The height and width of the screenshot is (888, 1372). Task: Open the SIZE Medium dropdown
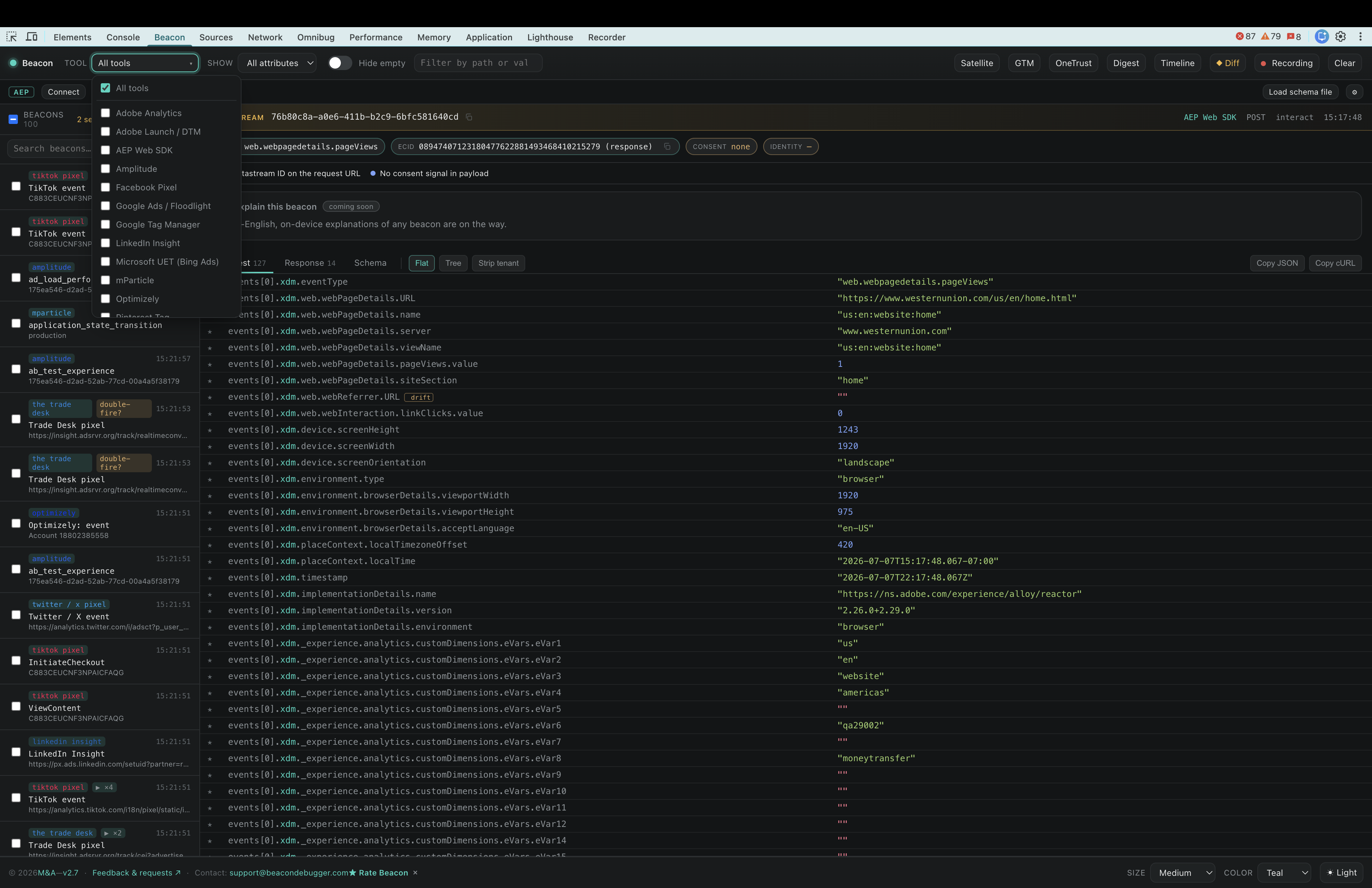[x=1182, y=872]
